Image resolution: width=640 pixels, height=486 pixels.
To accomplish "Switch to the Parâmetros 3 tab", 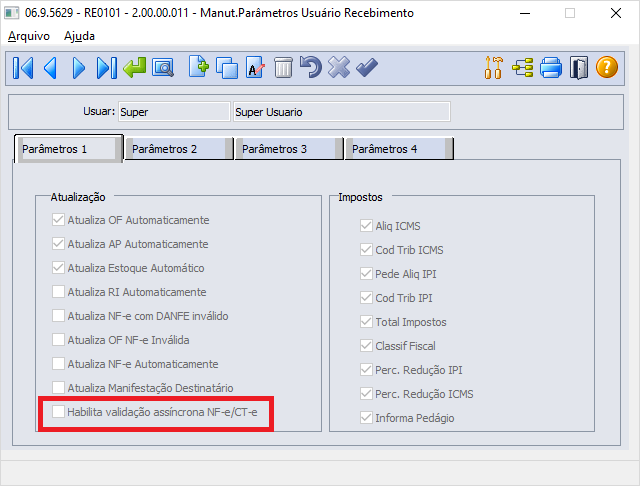I will click(x=289, y=149).
